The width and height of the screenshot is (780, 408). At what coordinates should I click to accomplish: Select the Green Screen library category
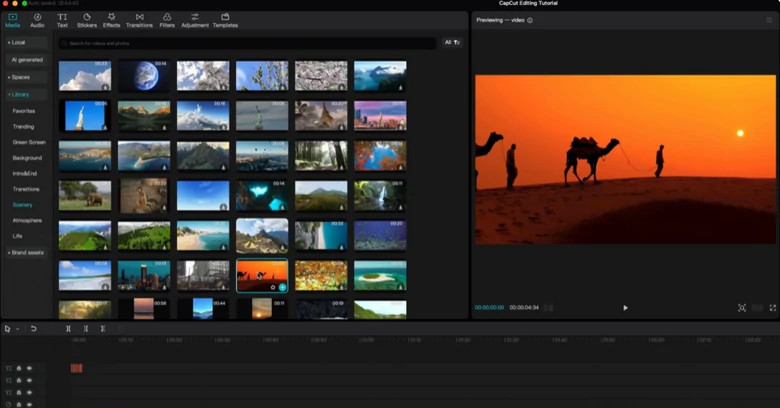pos(27,142)
